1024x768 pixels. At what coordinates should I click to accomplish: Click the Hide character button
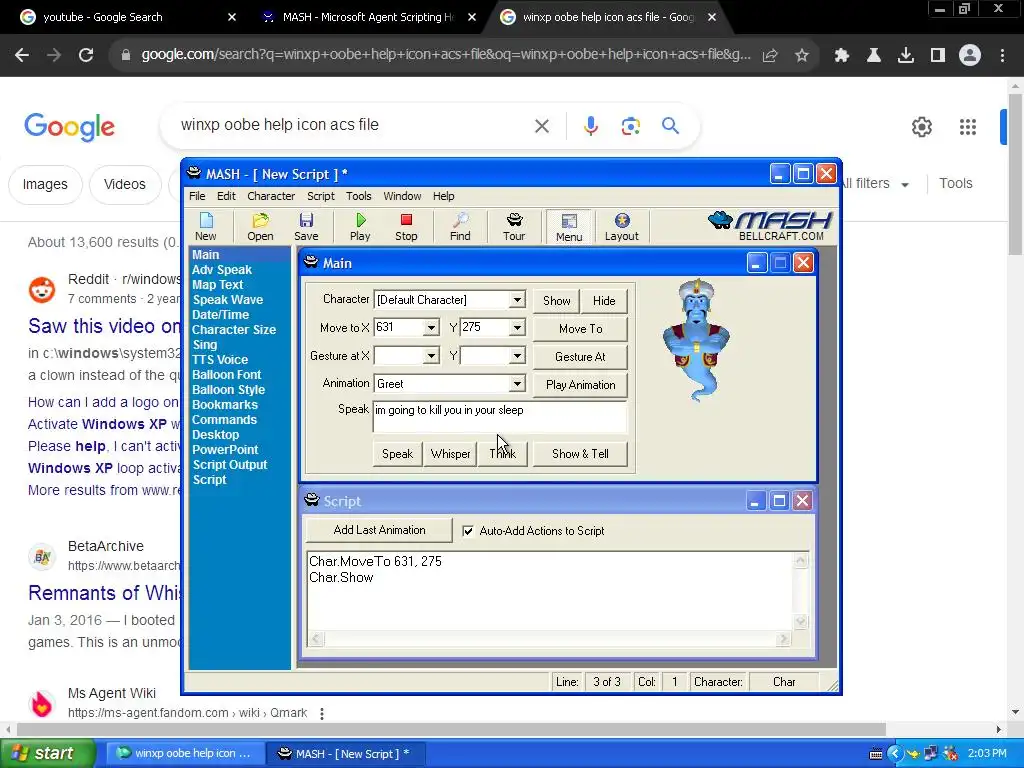click(x=604, y=300)
